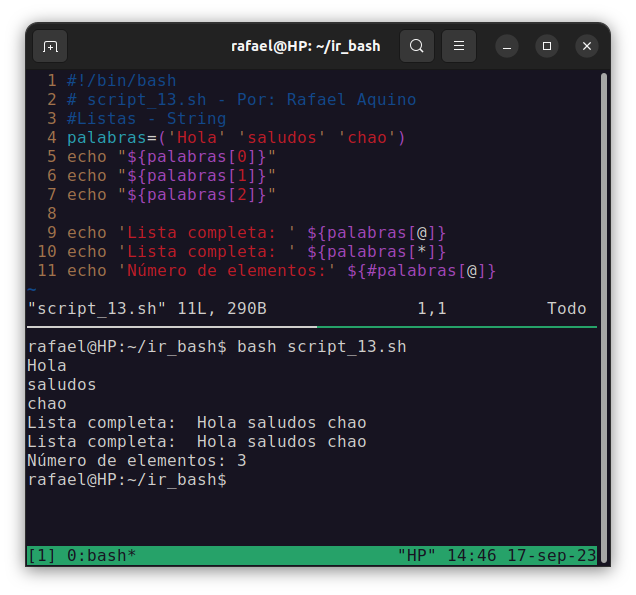
Task: Open the hamburger menu
Action: [x=459, y=46]
